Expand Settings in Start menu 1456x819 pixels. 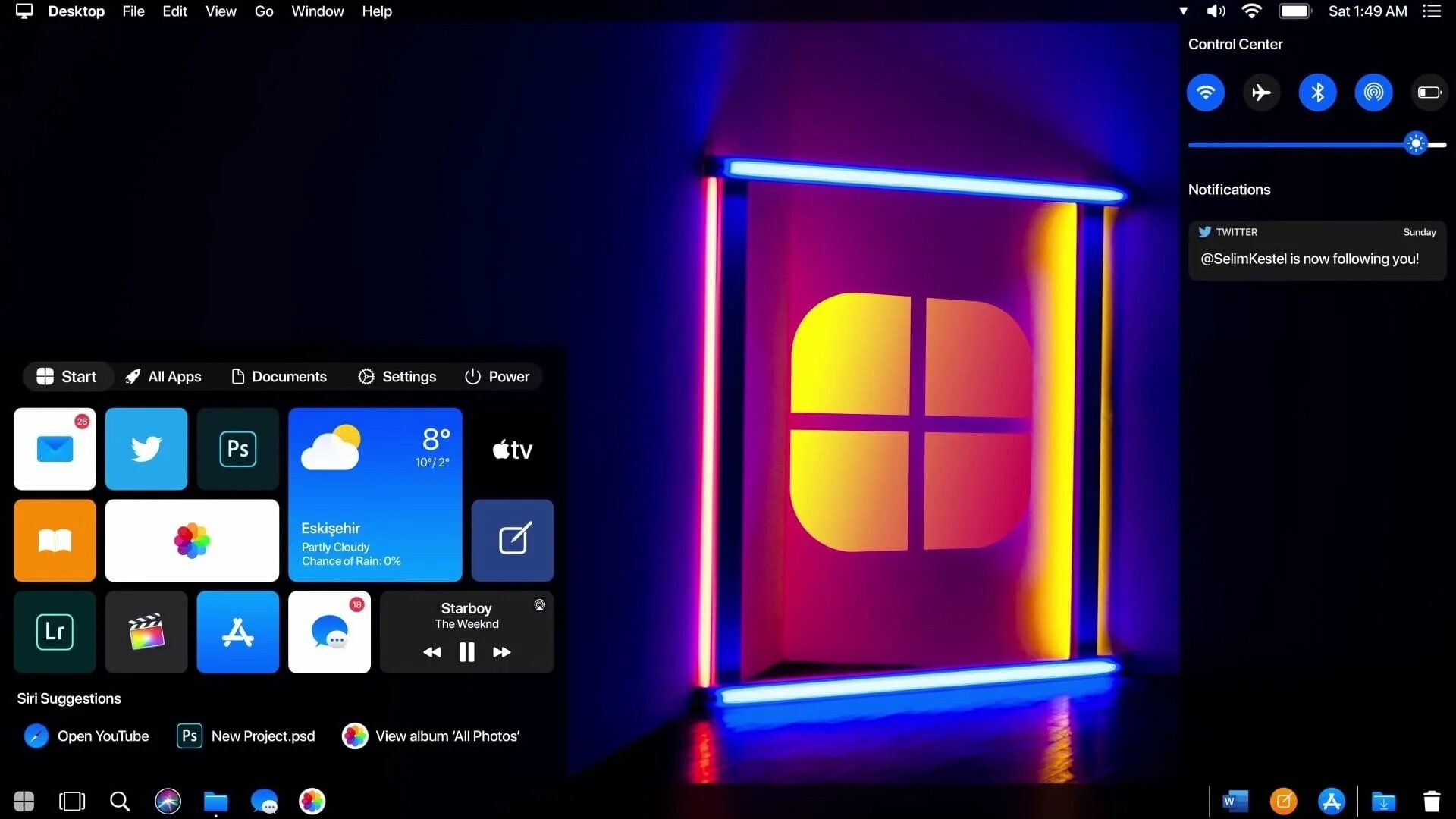[x=397, y=376]
